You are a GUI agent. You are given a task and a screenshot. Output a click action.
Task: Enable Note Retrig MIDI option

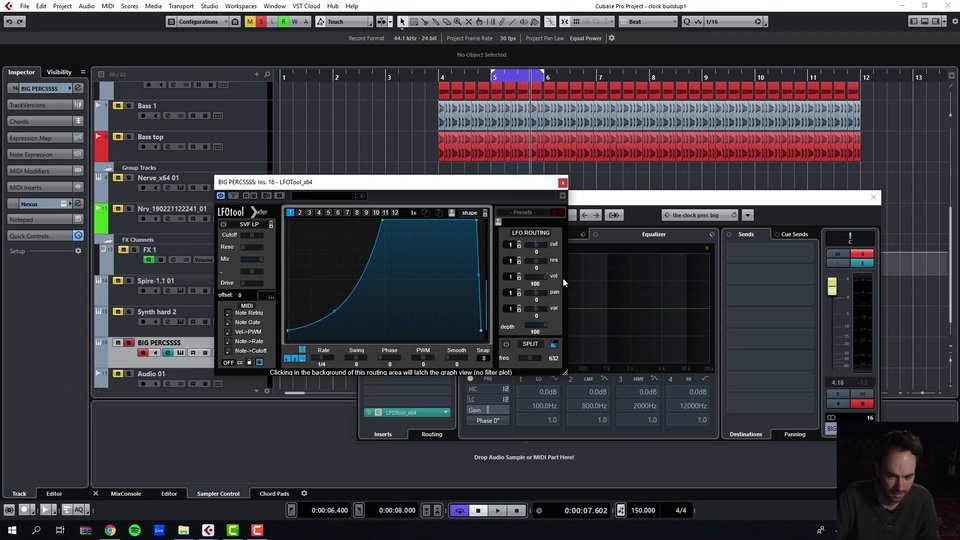tap(228, 313)
